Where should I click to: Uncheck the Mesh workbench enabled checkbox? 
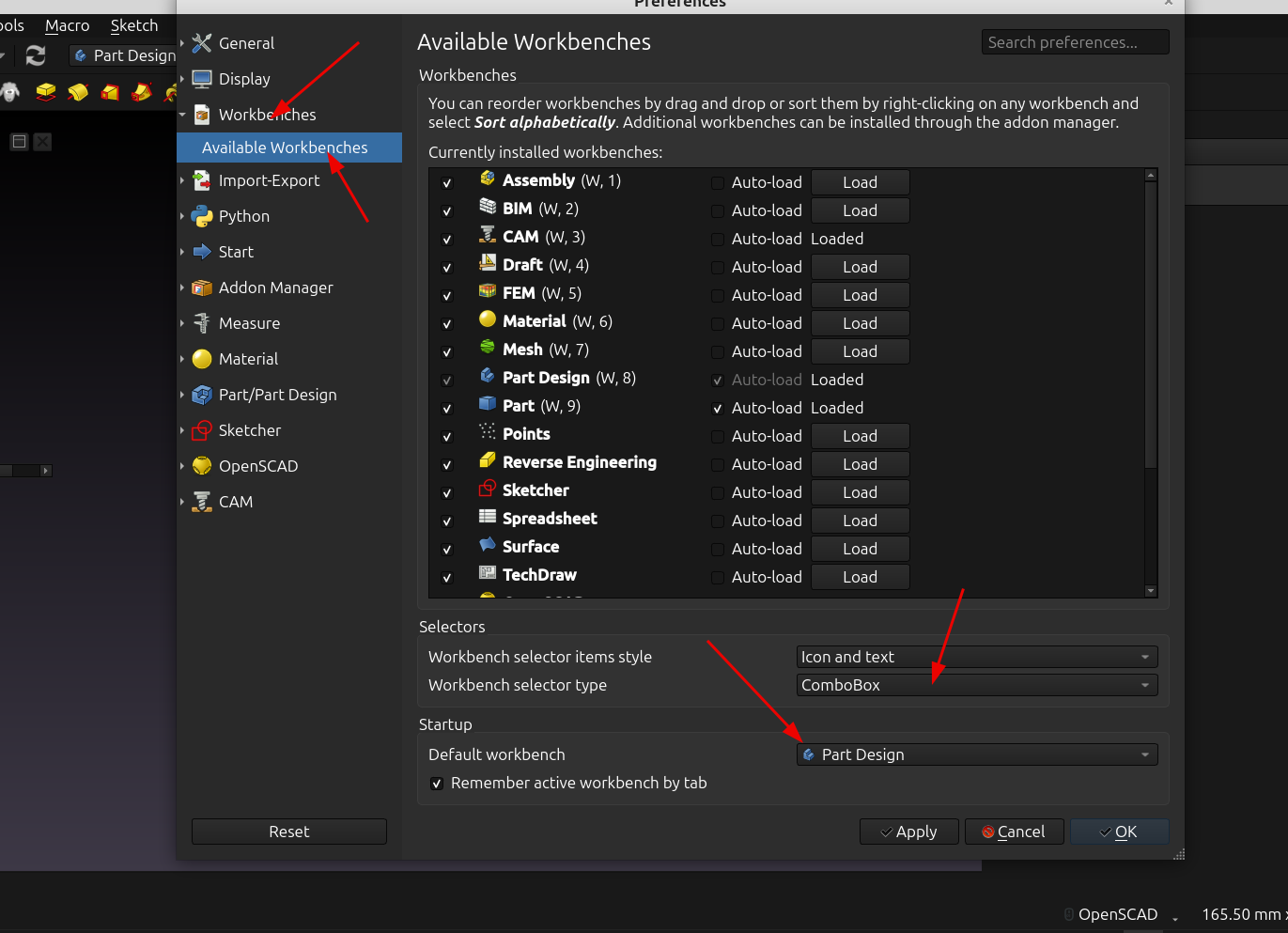(447, 352)
